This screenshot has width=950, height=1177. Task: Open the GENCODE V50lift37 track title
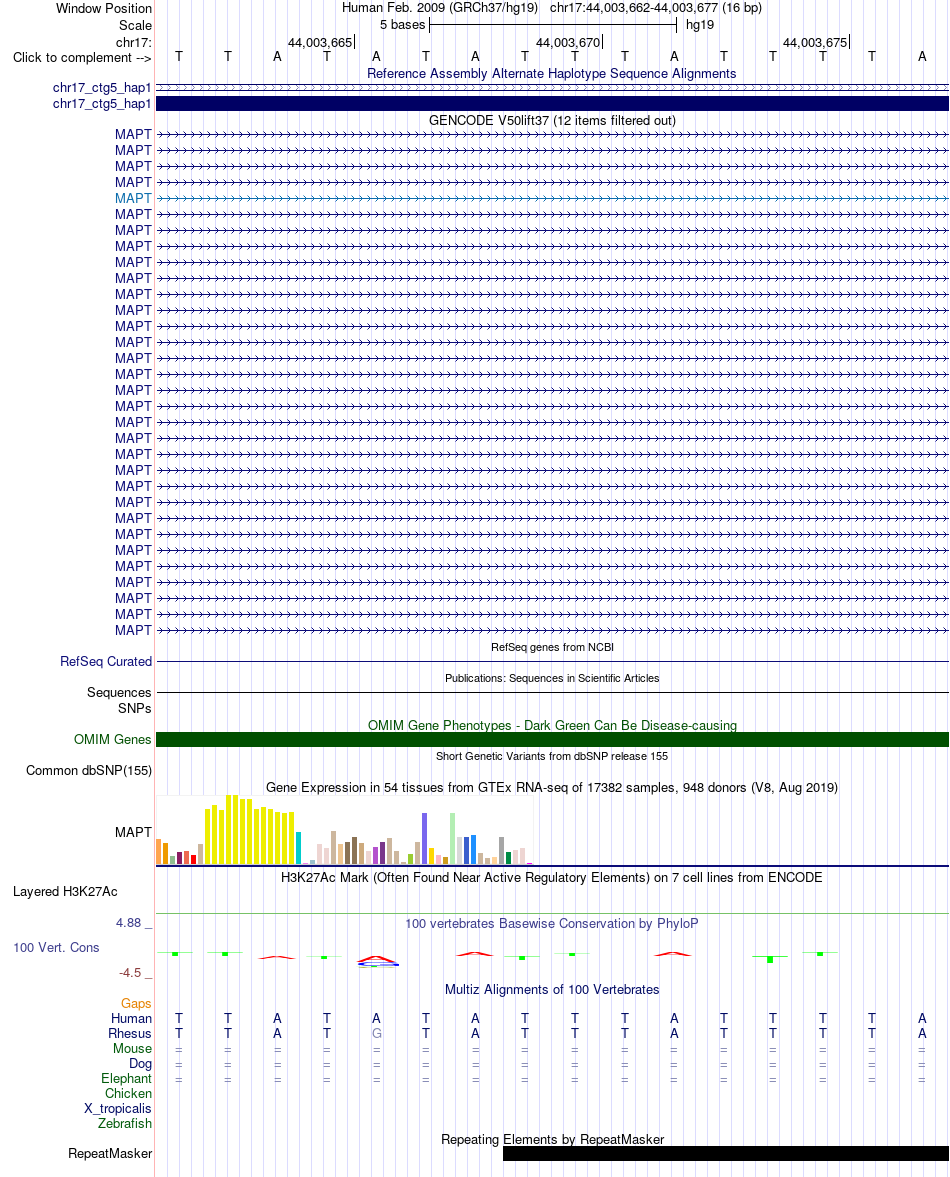pyautogui.click(x=552, y=120)
